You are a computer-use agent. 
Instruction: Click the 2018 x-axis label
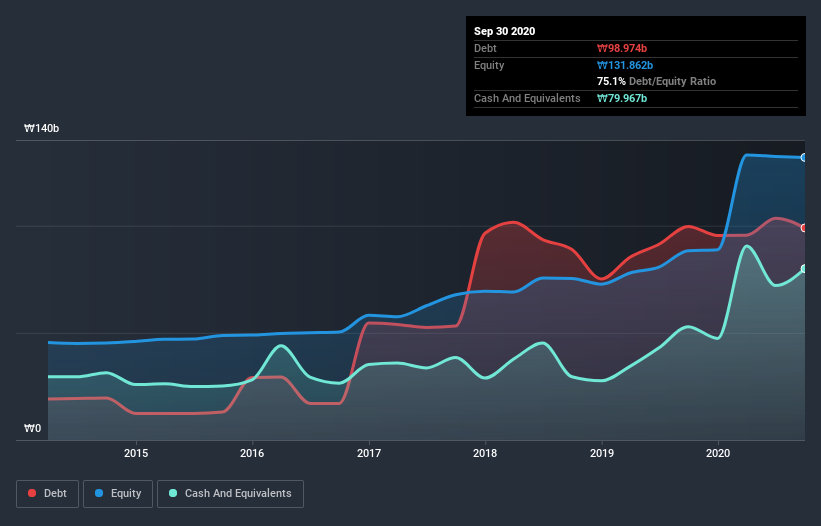[x=485, y=453]
